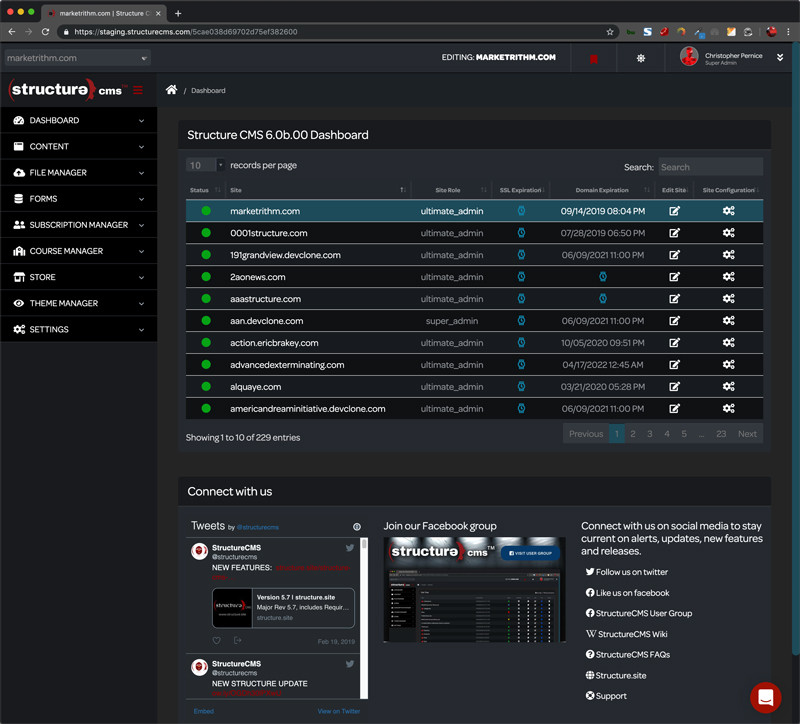Click SSL expiration icon for 2aonews.com
Screen dimensions: 800x724
pyautogui.click(x=521, y=277)
